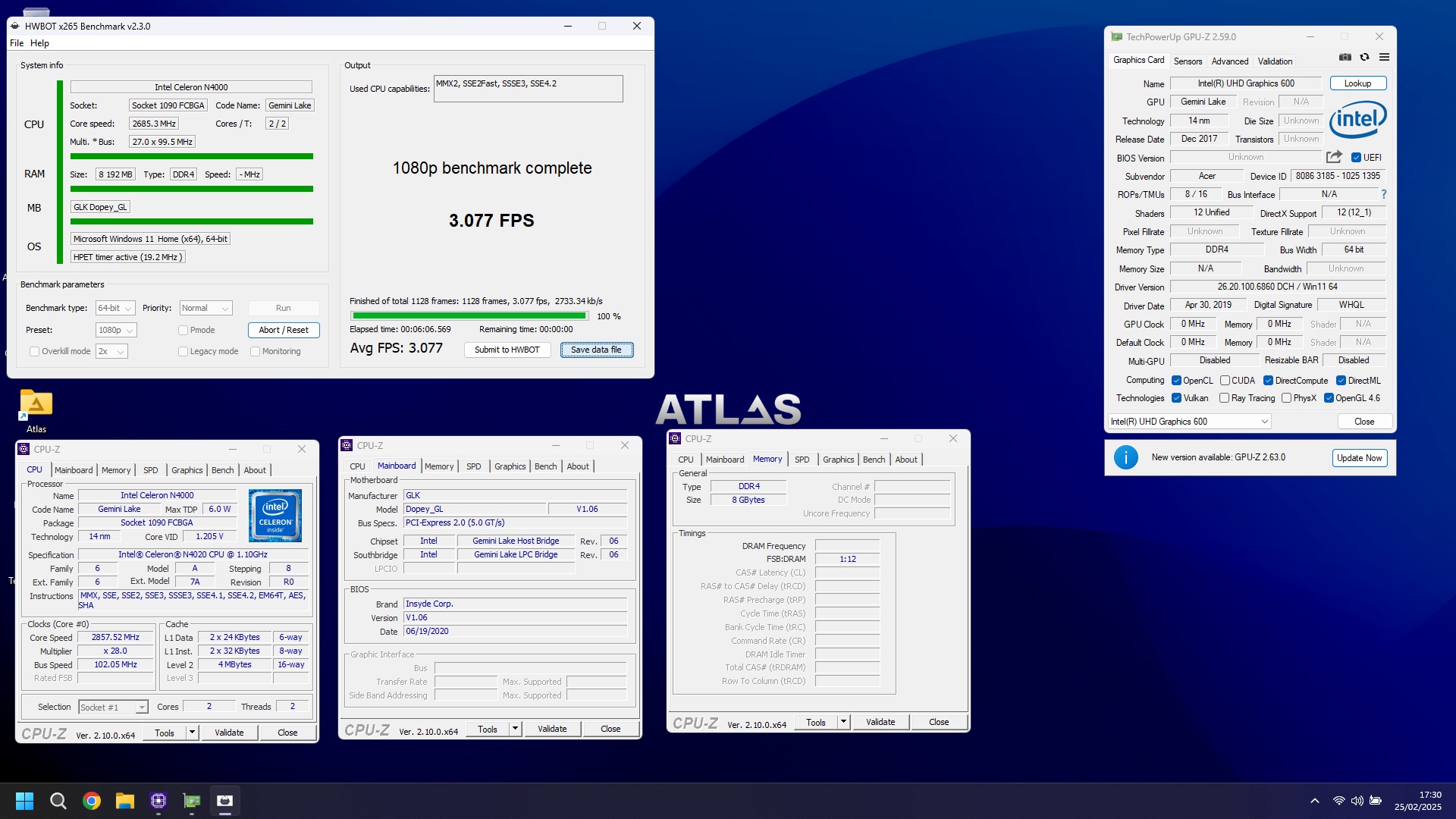This screenshot has height=819, width=1456.
Task: Open the Windows Start button
Action: pyautogui.click(x=24, y=801)
